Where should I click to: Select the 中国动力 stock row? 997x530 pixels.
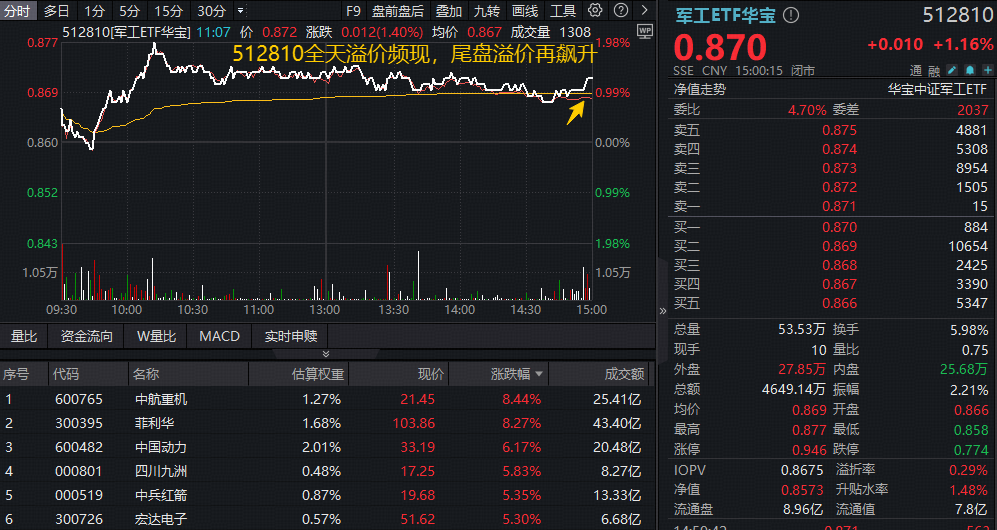click(x=327, y=447)
